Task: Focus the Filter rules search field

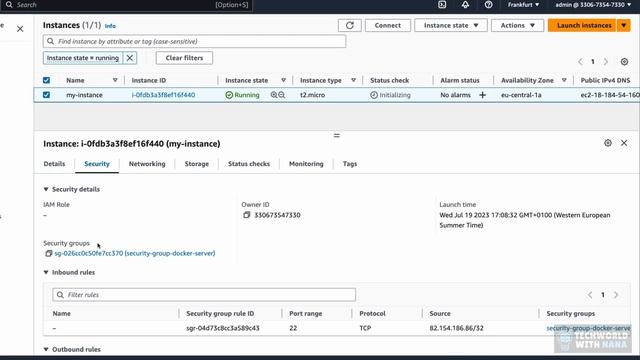Action: [x=204, y=295]
